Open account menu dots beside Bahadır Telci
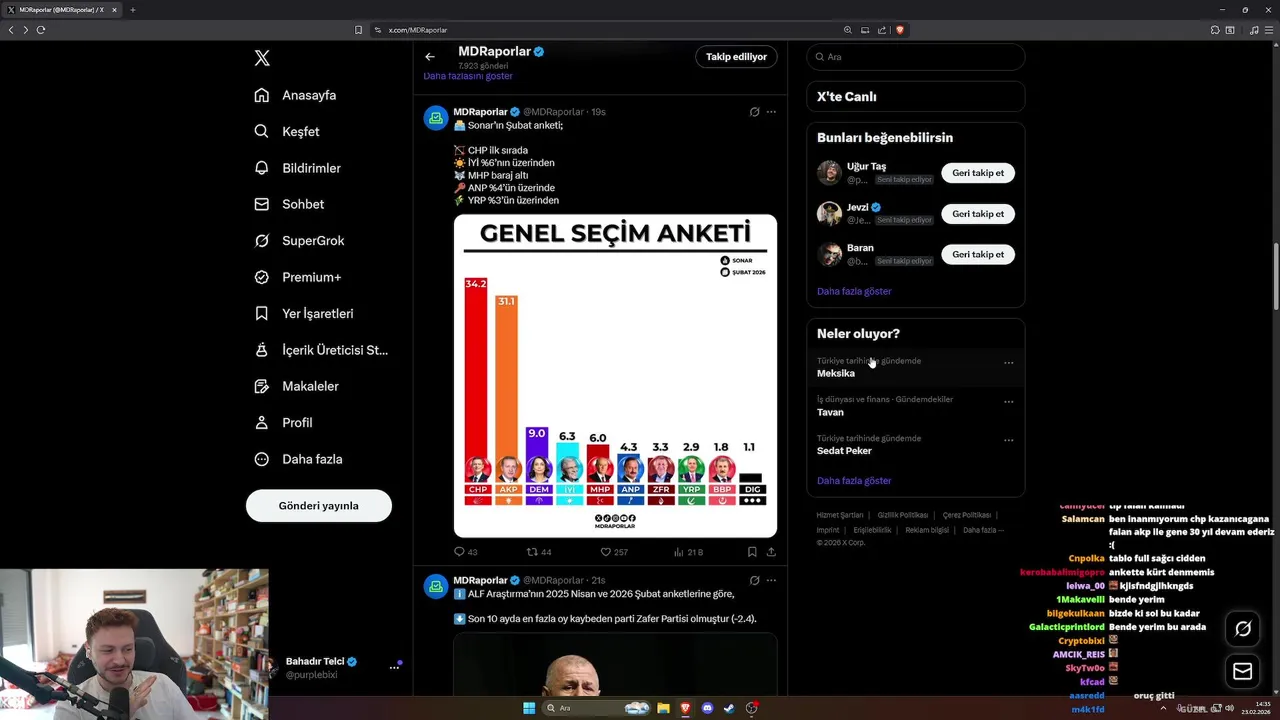This screenshot has height=720, width=1280. 394,667
